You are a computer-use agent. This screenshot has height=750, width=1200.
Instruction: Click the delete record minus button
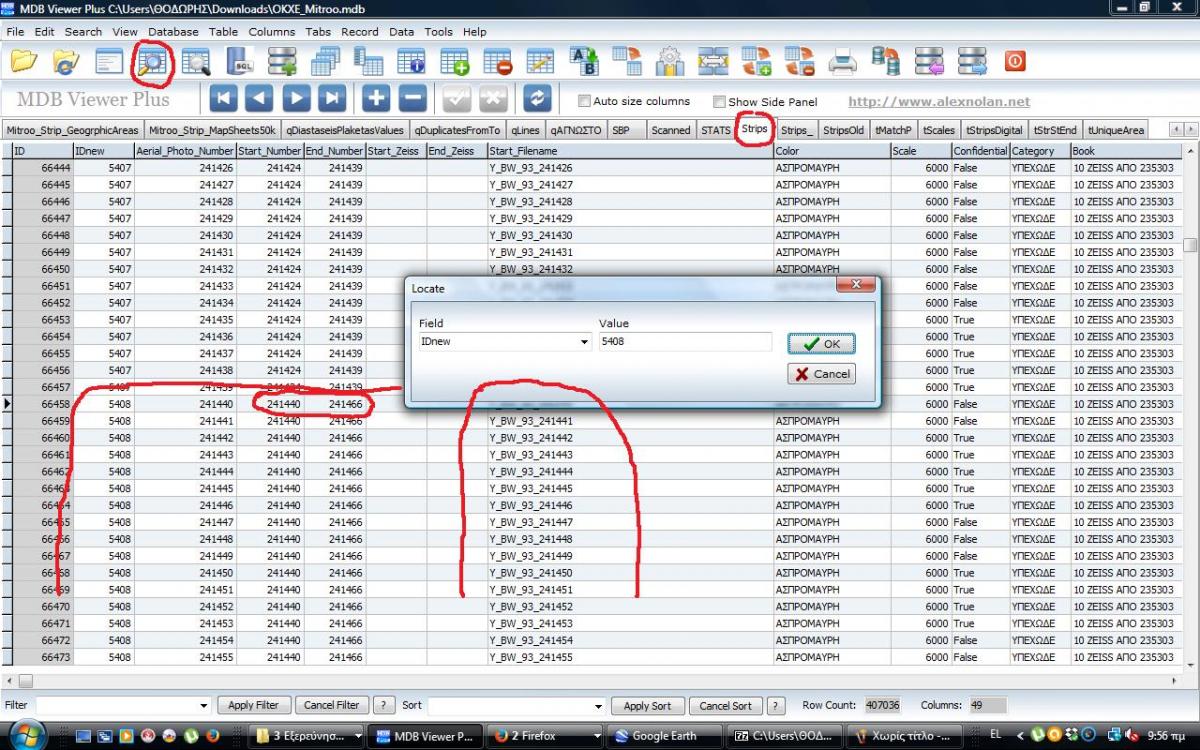413,98
